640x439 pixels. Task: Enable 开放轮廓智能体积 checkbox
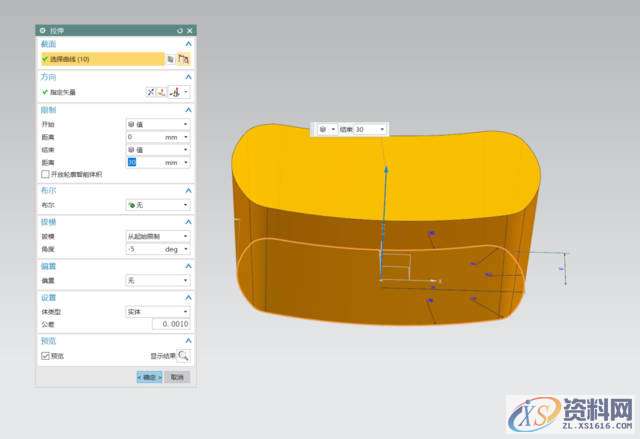tap(45, 173)
